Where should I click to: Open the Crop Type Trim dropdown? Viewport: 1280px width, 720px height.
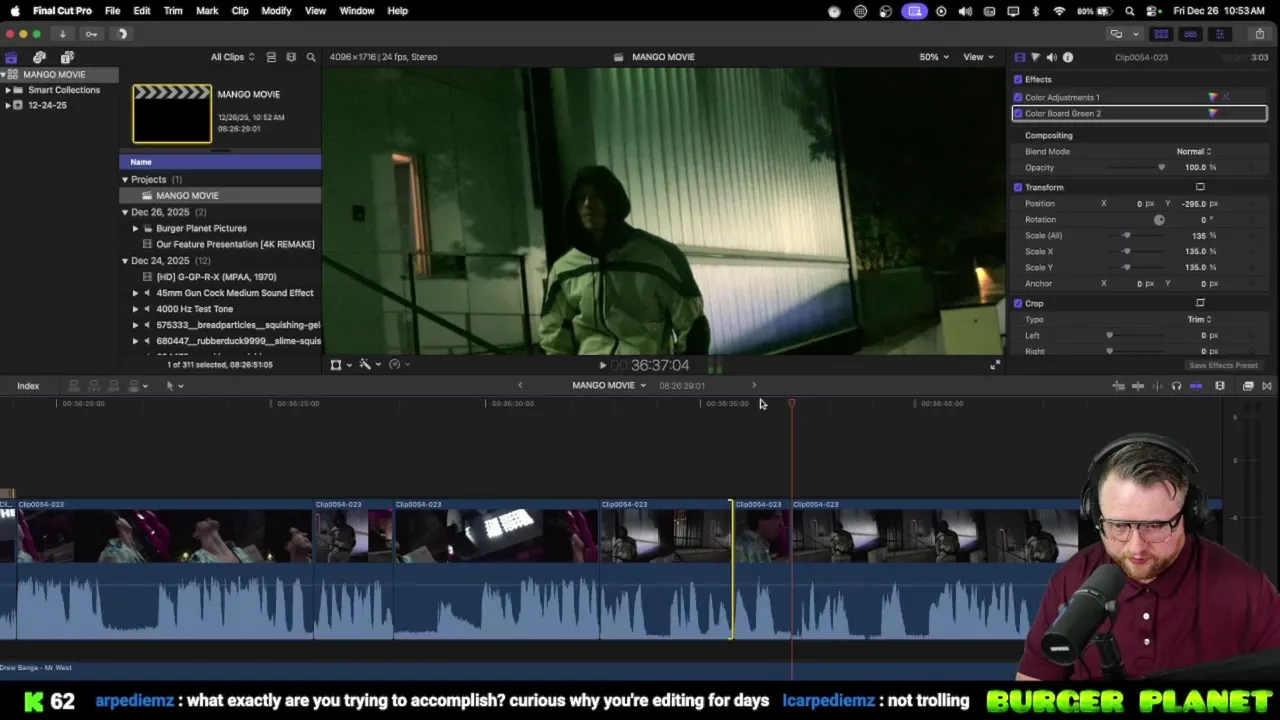tap(1199, 319)
